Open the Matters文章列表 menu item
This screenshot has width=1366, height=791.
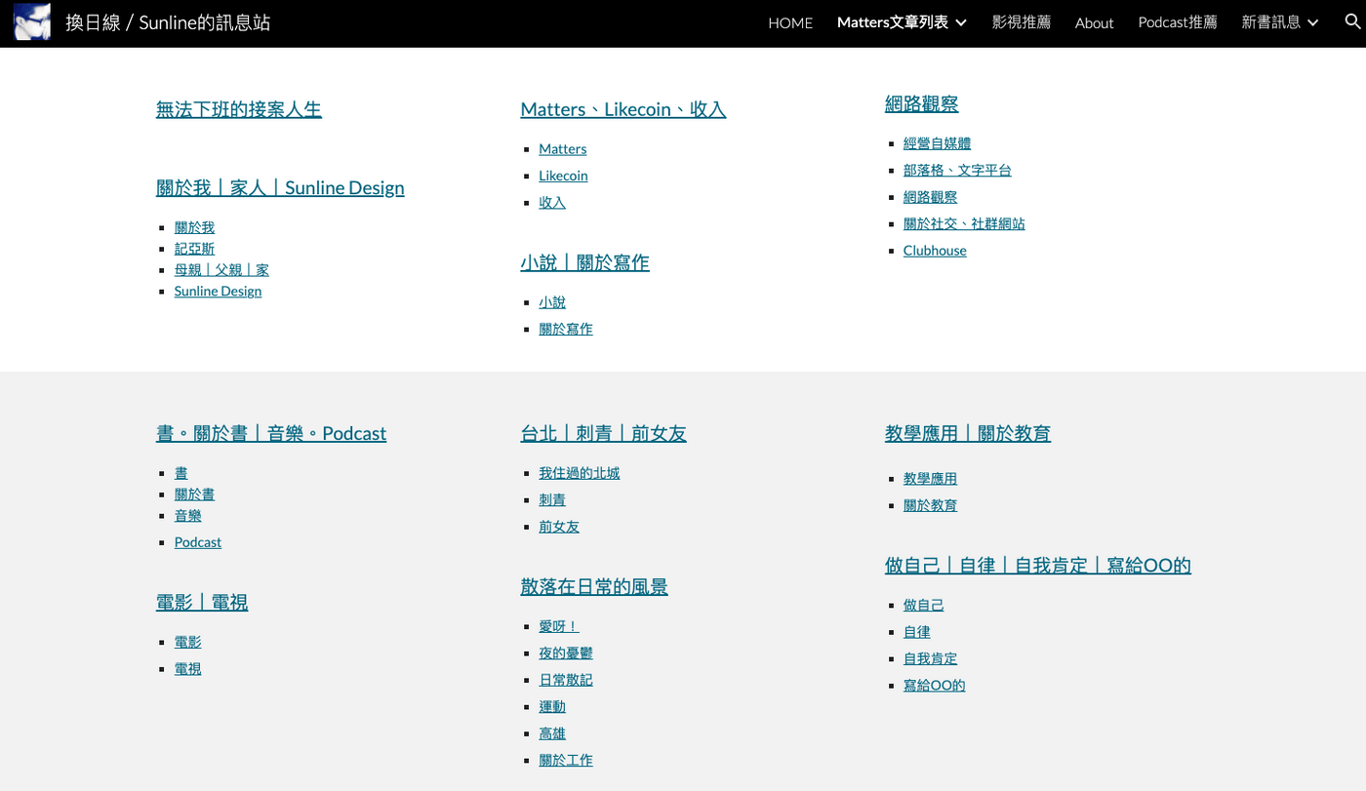pyautogui.click(x=892, y=22)
